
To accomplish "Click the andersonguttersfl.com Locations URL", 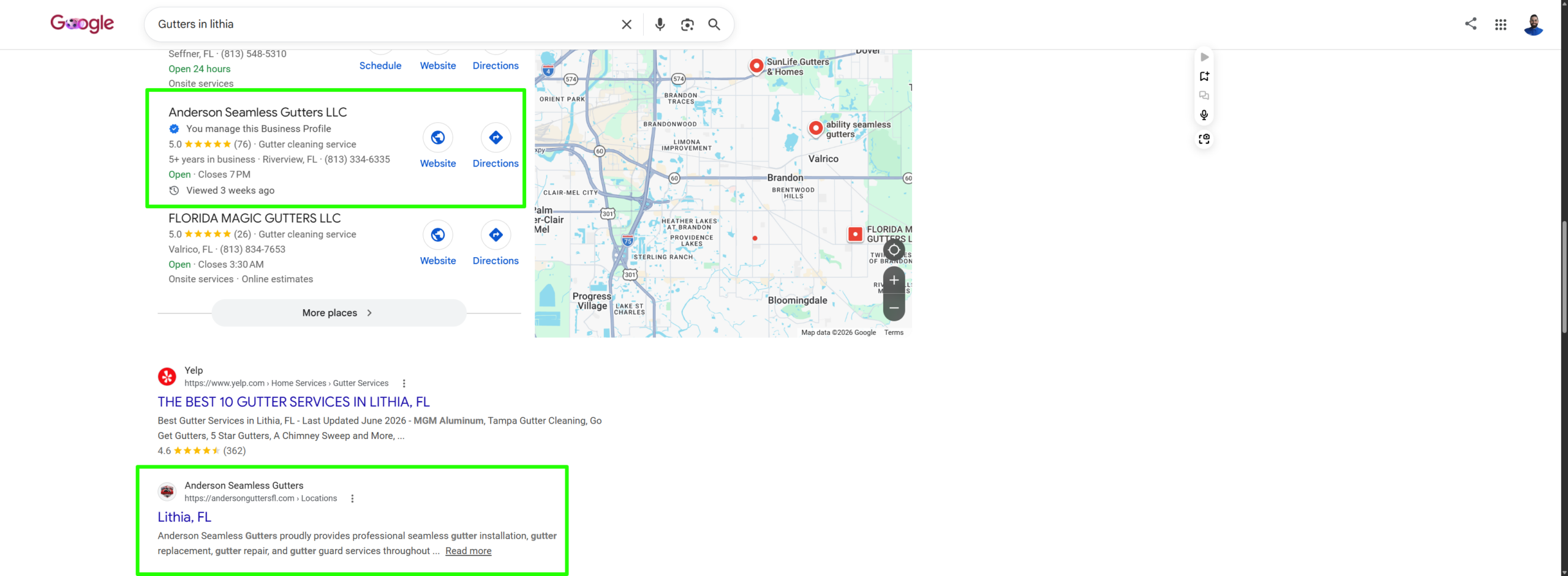I will [261, 498].
